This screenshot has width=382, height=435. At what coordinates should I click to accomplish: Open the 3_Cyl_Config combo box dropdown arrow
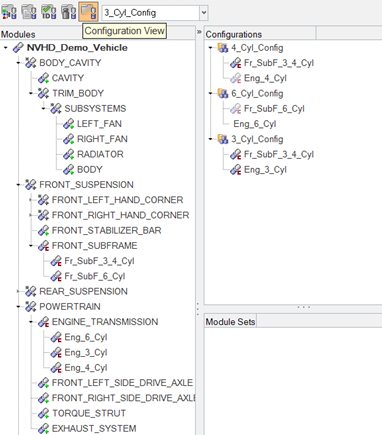[204, 13]
